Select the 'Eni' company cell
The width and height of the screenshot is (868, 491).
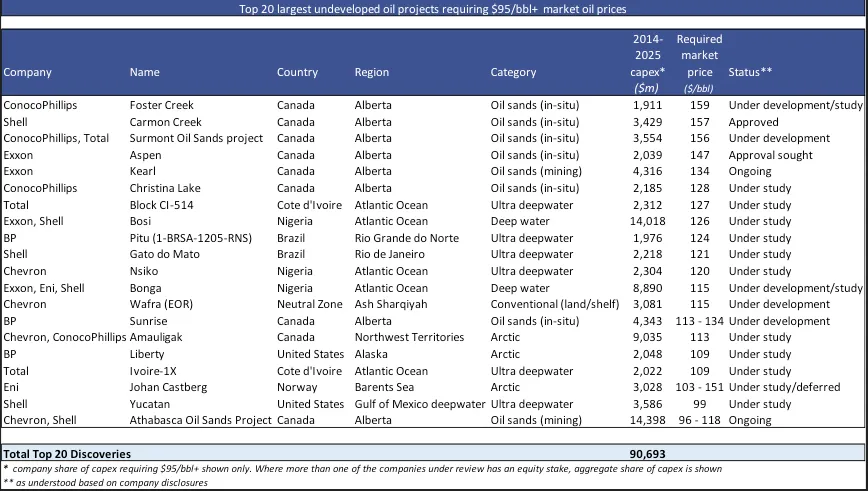pos(11,387)
